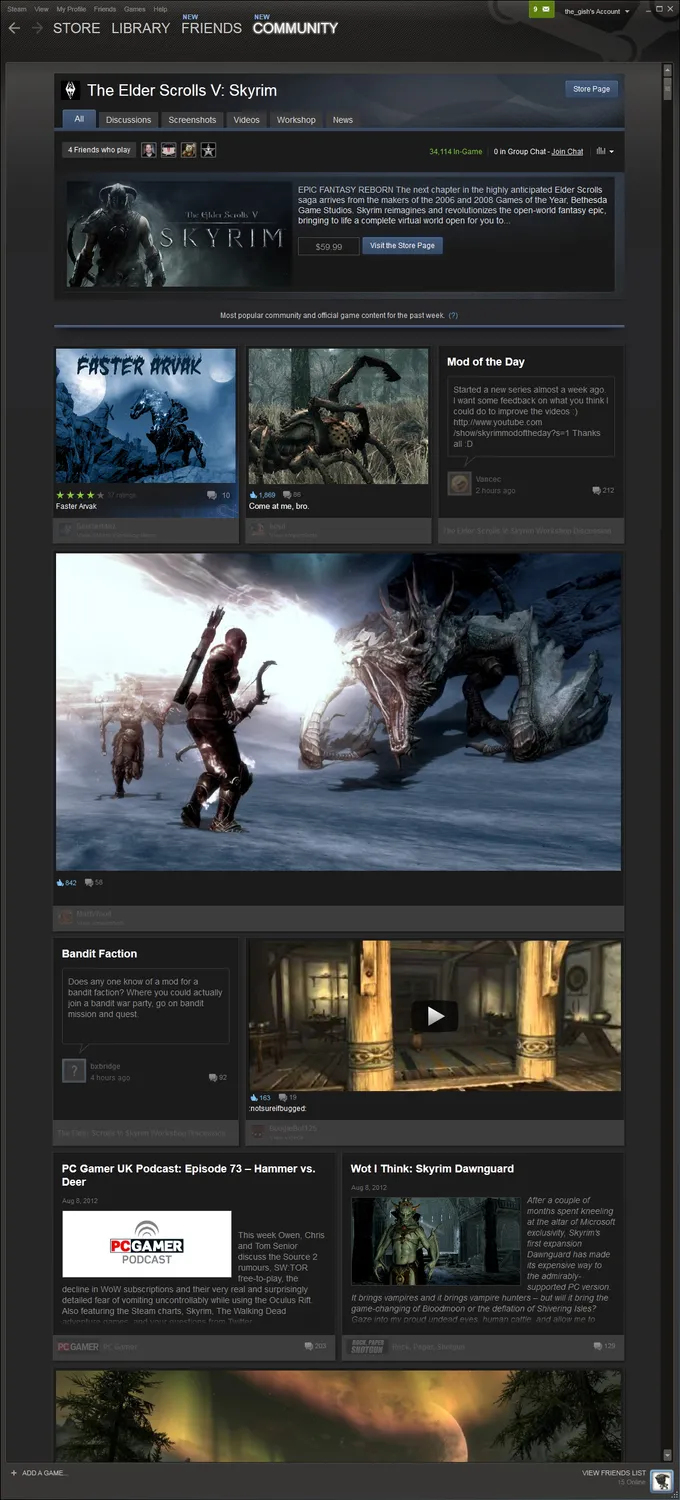Open the Games menu

pyautogui.click(x=134, y=9)
